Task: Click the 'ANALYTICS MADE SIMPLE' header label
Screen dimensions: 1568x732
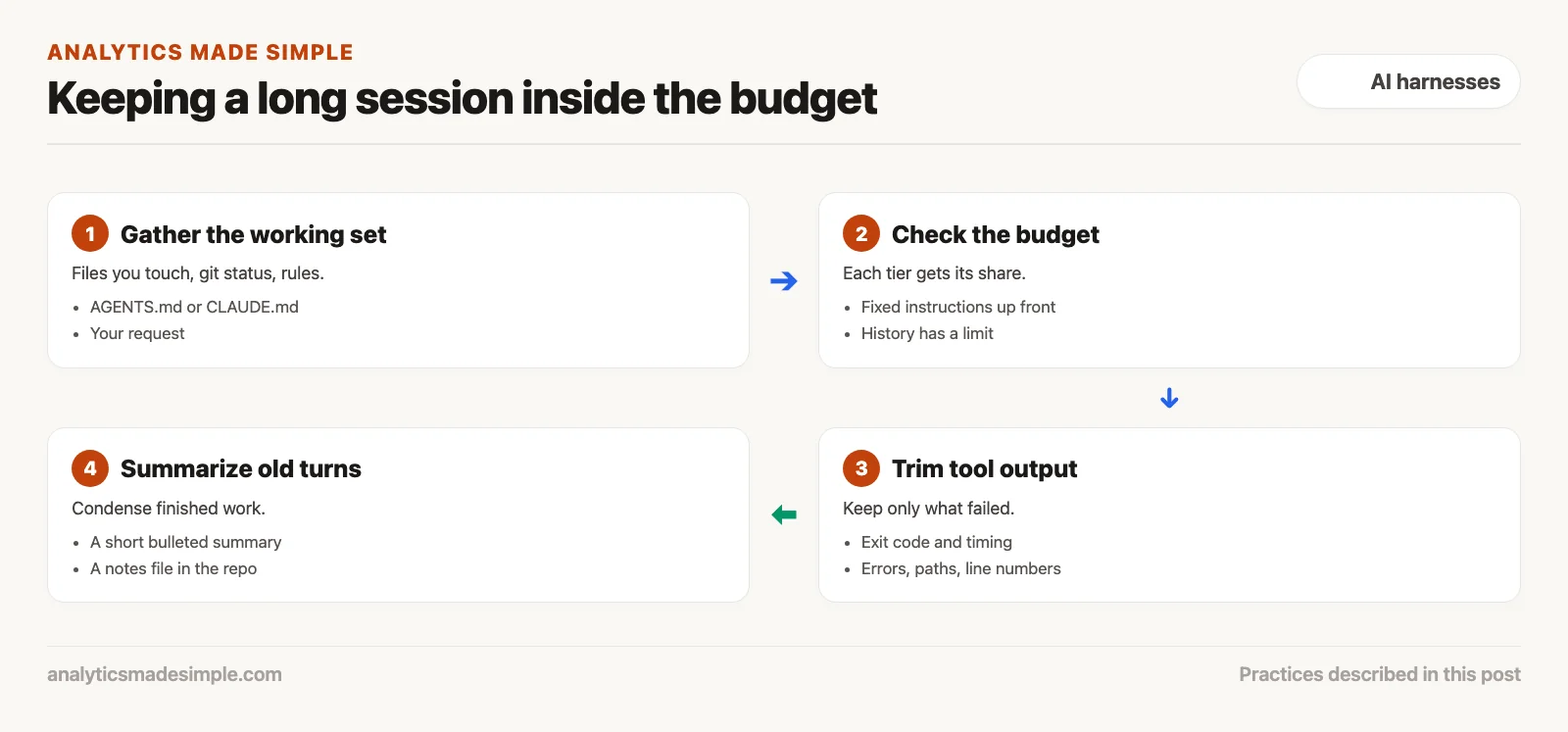Action: [x=200, y=52]
